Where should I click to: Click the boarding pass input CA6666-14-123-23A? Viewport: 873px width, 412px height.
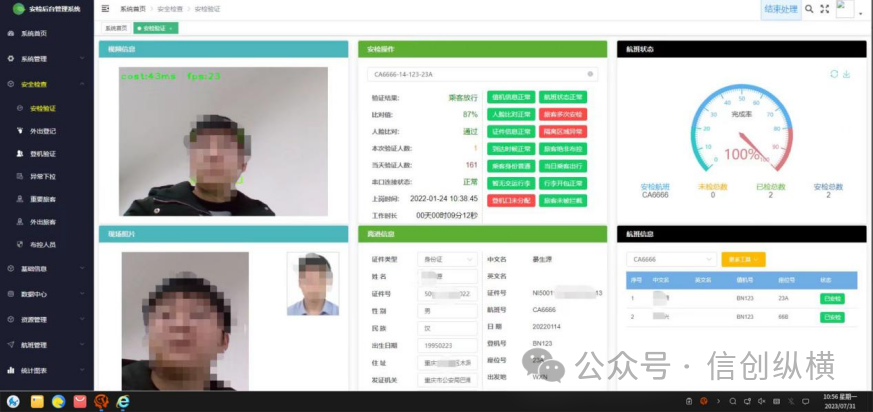(482, 74)
